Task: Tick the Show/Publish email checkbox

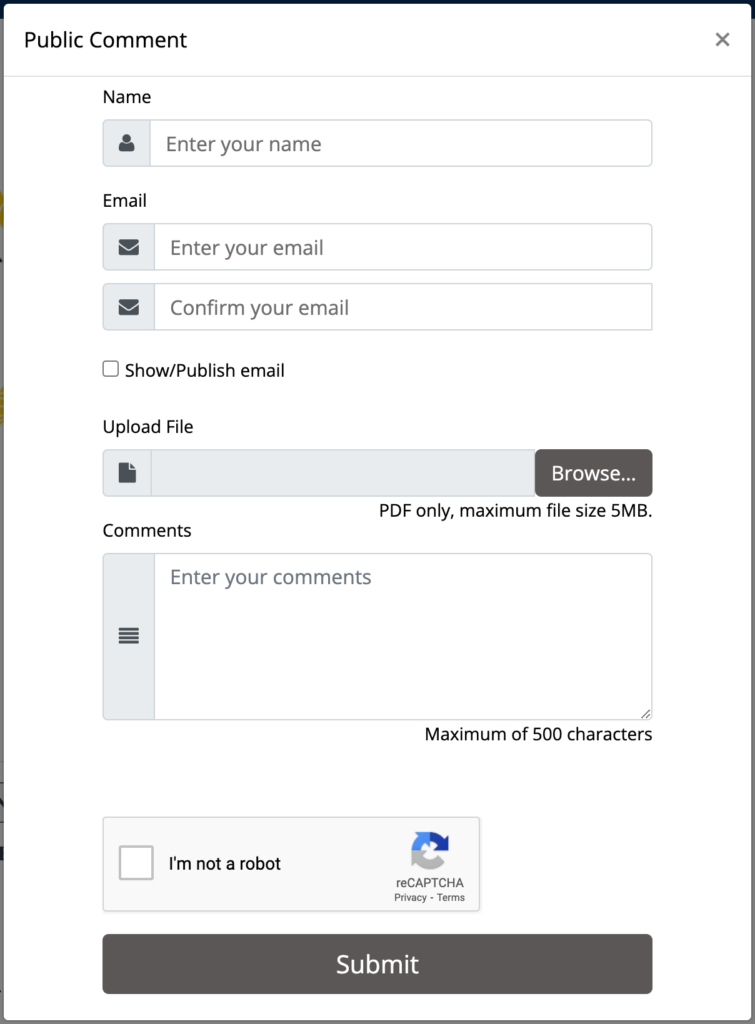Action: pos(110,369)
